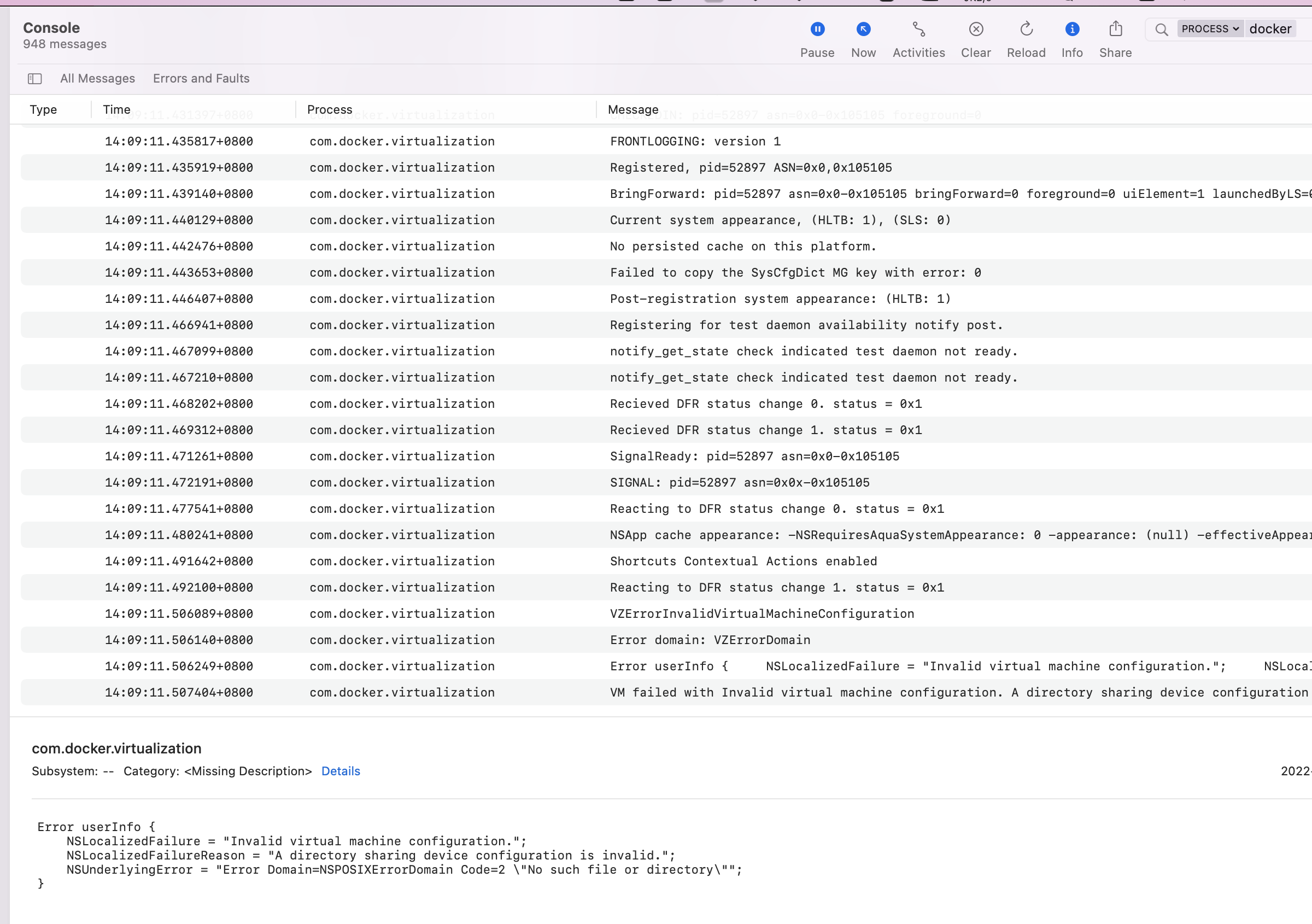This screenshot has width=1312, height=924.
Task: Click NSLocalizedFailureReason line in detail pane
Action: click(371, 856)
